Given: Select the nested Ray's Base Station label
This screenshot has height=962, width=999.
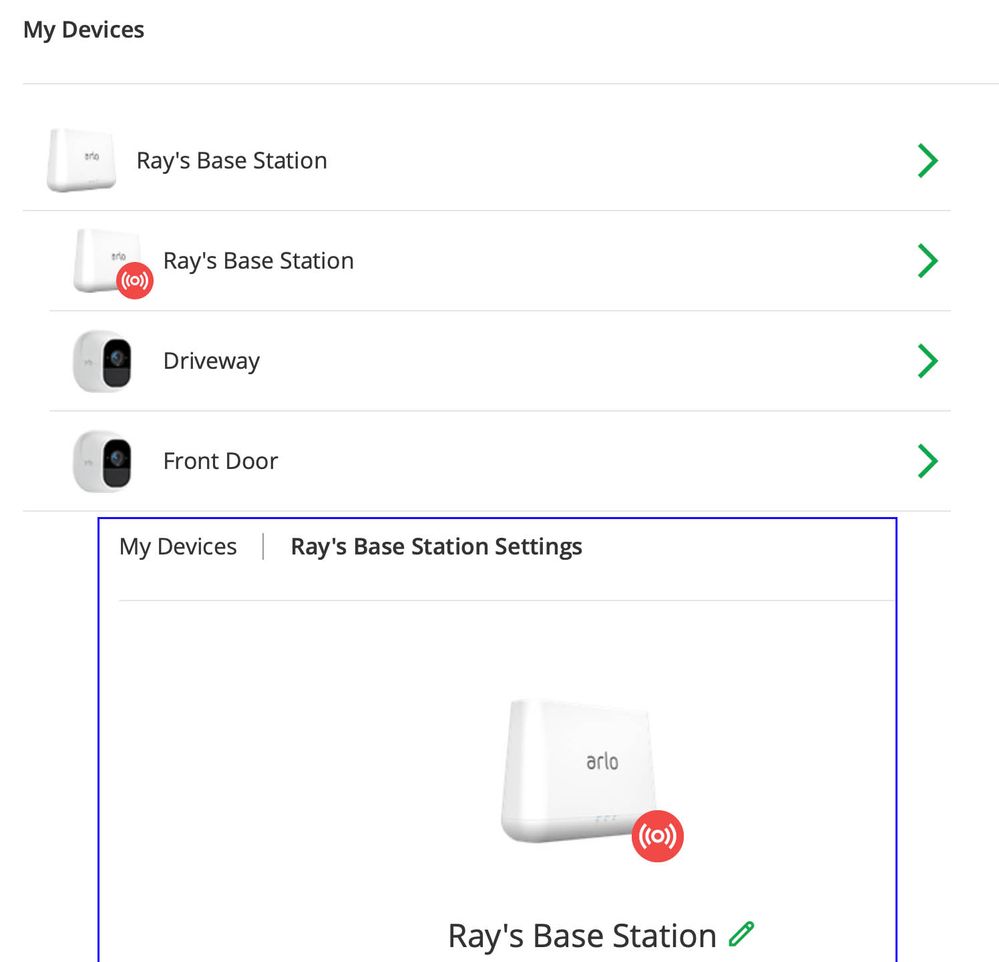Looking at the screenshot, I should click(x=259, y=261).
